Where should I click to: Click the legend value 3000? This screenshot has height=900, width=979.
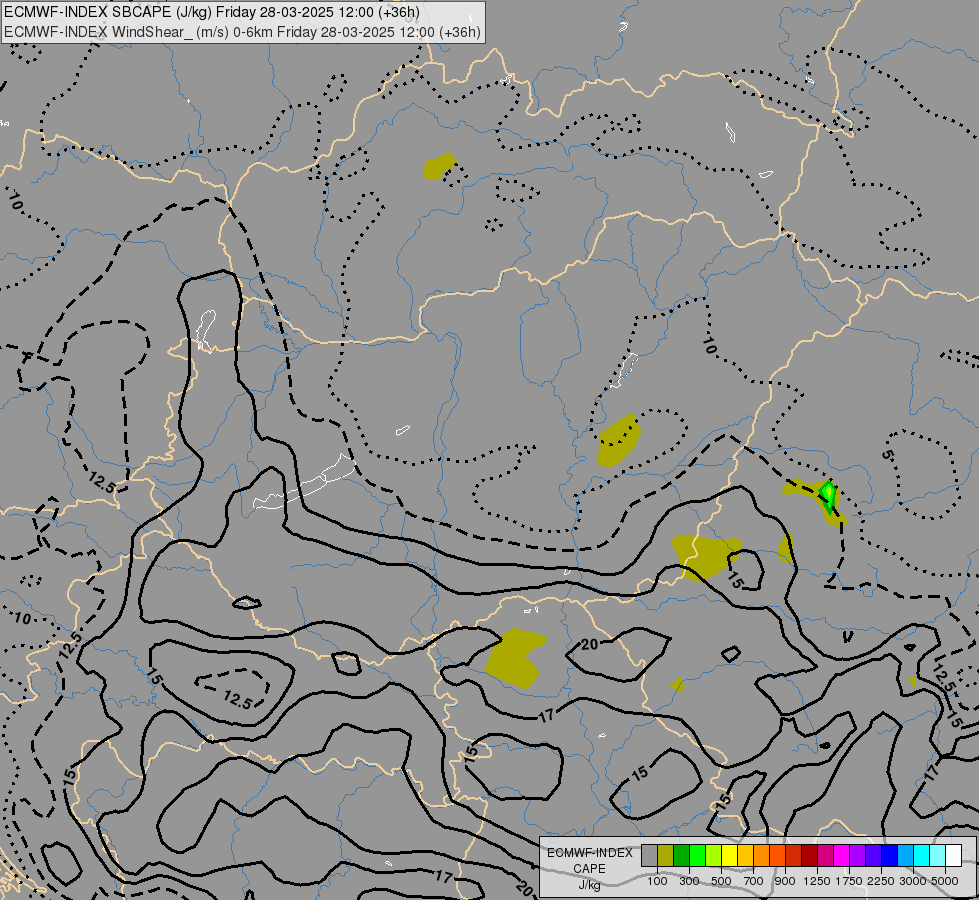pos(912,881)
